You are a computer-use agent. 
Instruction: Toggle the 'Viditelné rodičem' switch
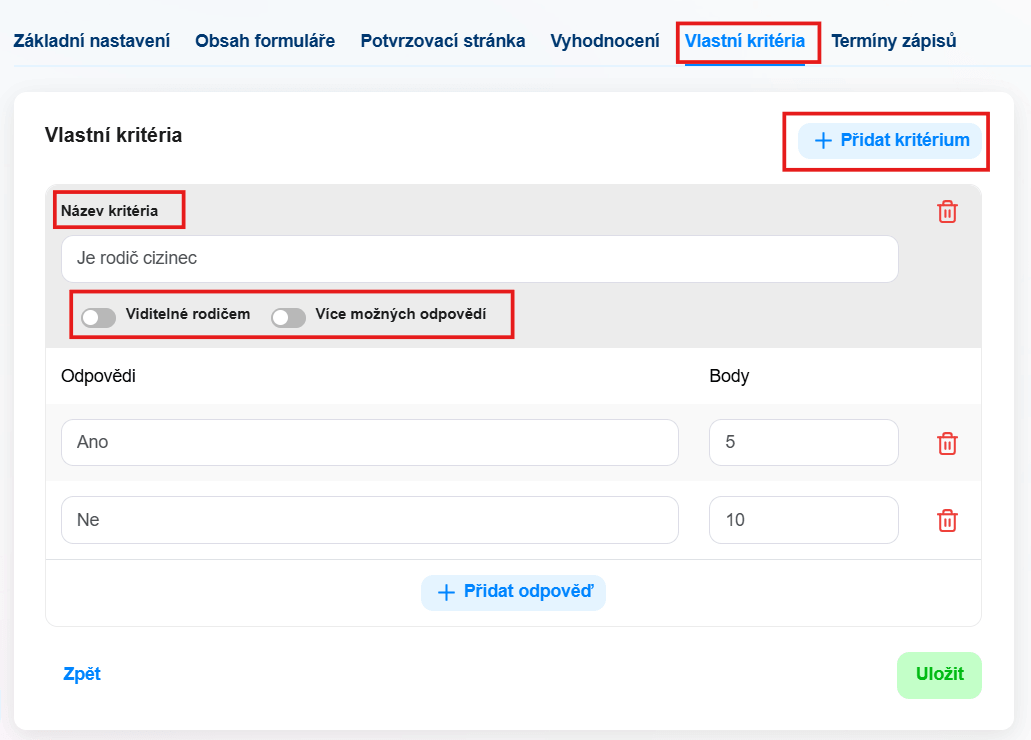click(x=98, y=317)
